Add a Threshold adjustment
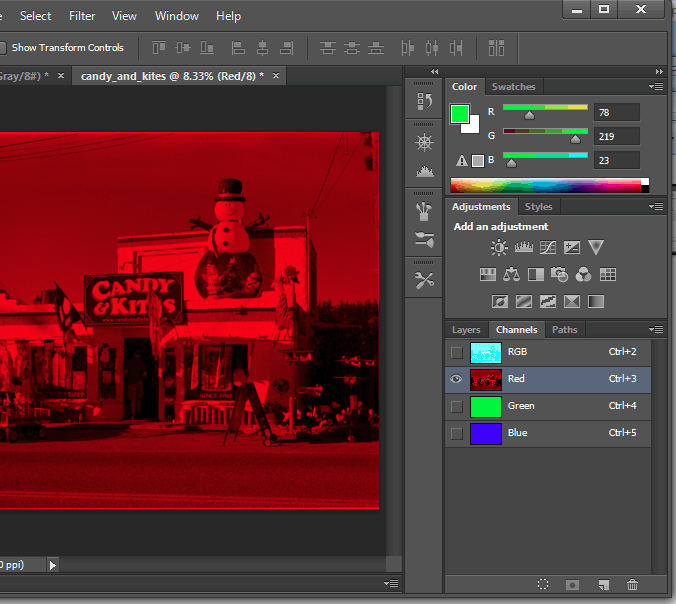 click(x=548, y=301)
